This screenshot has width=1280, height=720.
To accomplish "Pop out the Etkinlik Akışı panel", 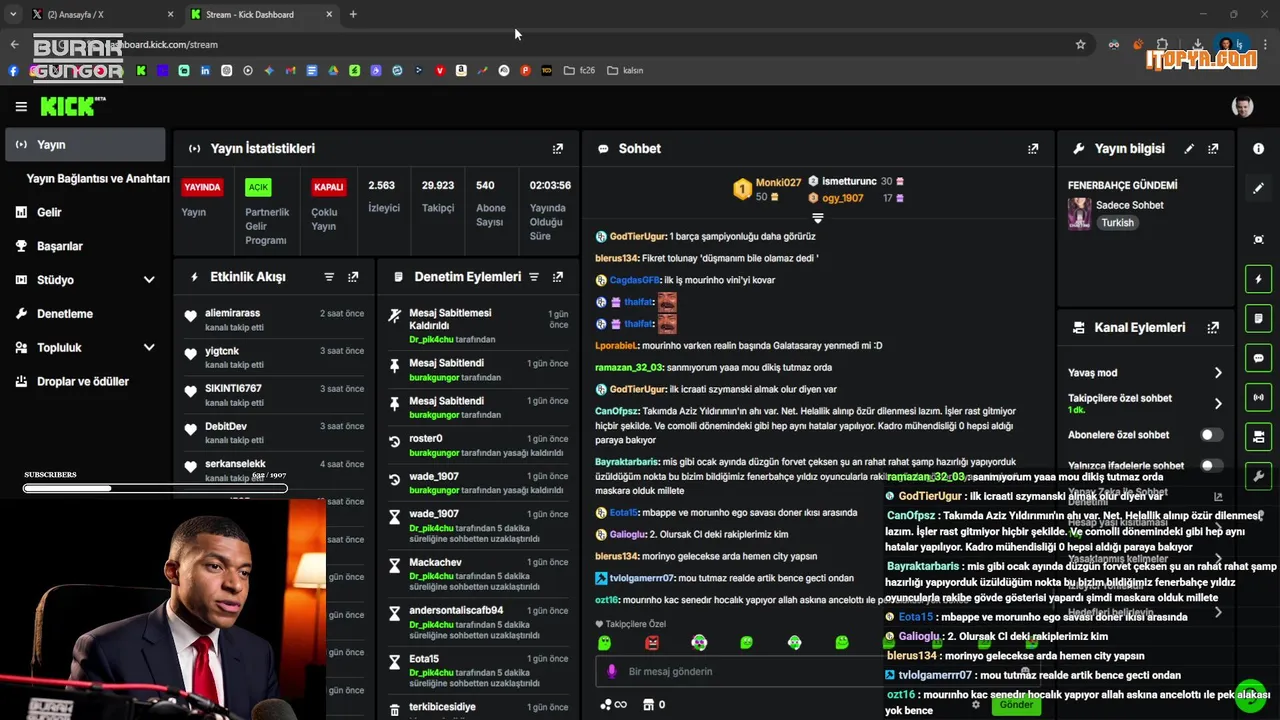I will [x=353, y=277].
